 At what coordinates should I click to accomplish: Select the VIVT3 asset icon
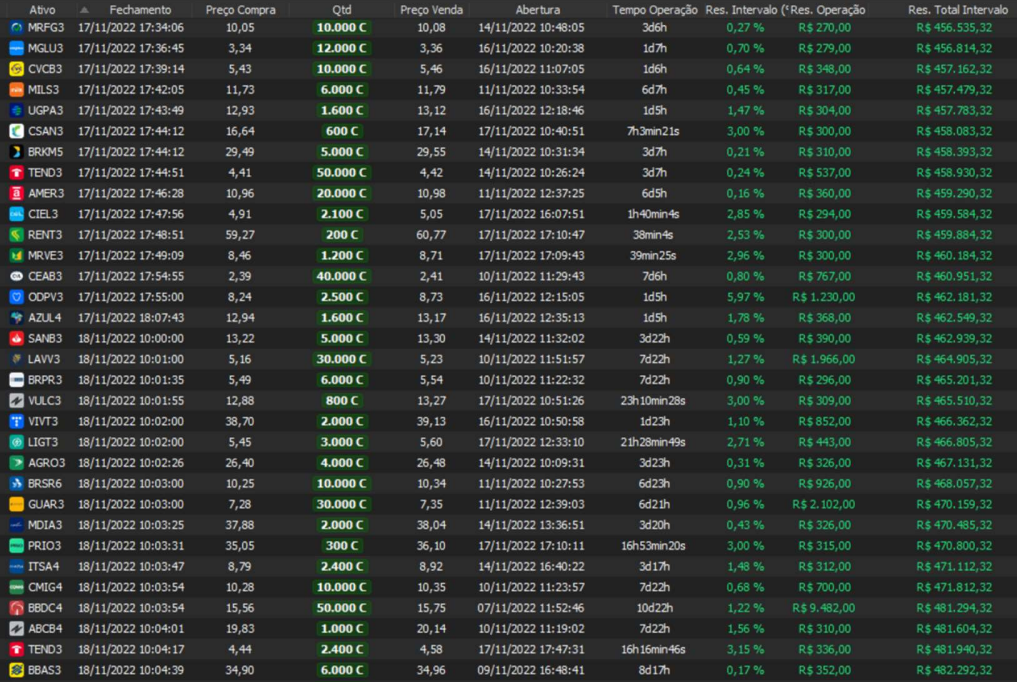[x=16, y=422]
